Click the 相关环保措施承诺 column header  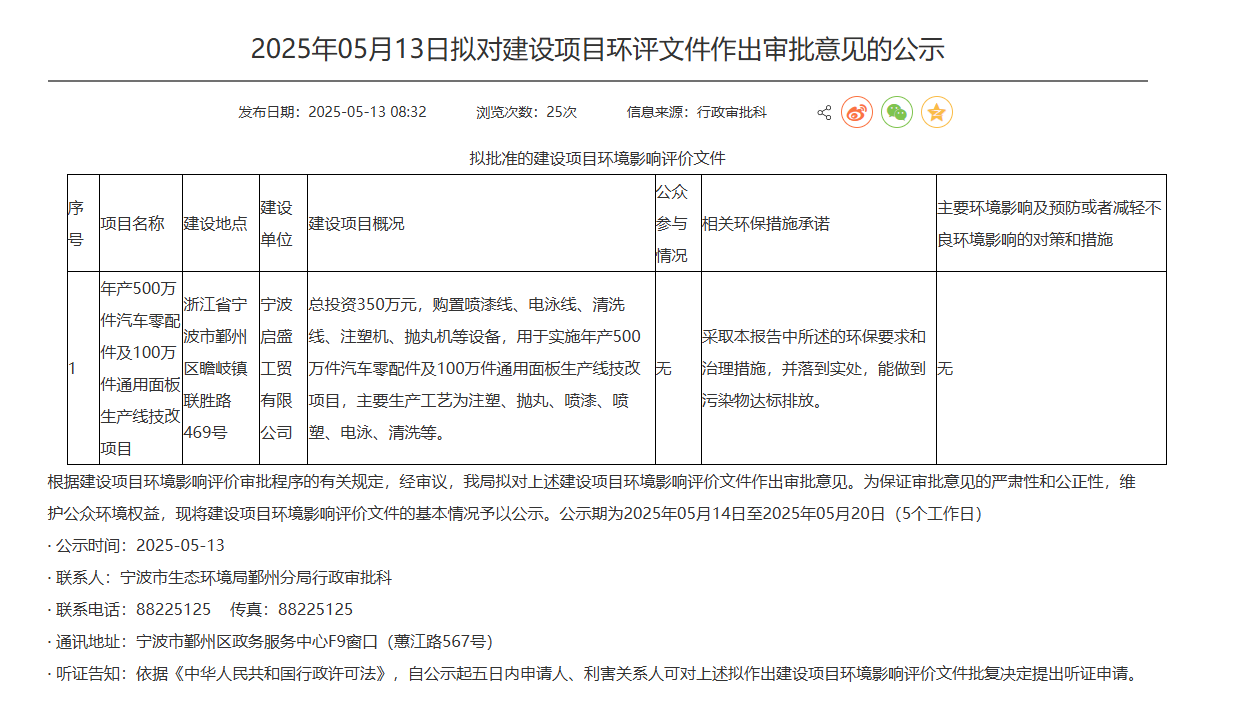point(819,223)
